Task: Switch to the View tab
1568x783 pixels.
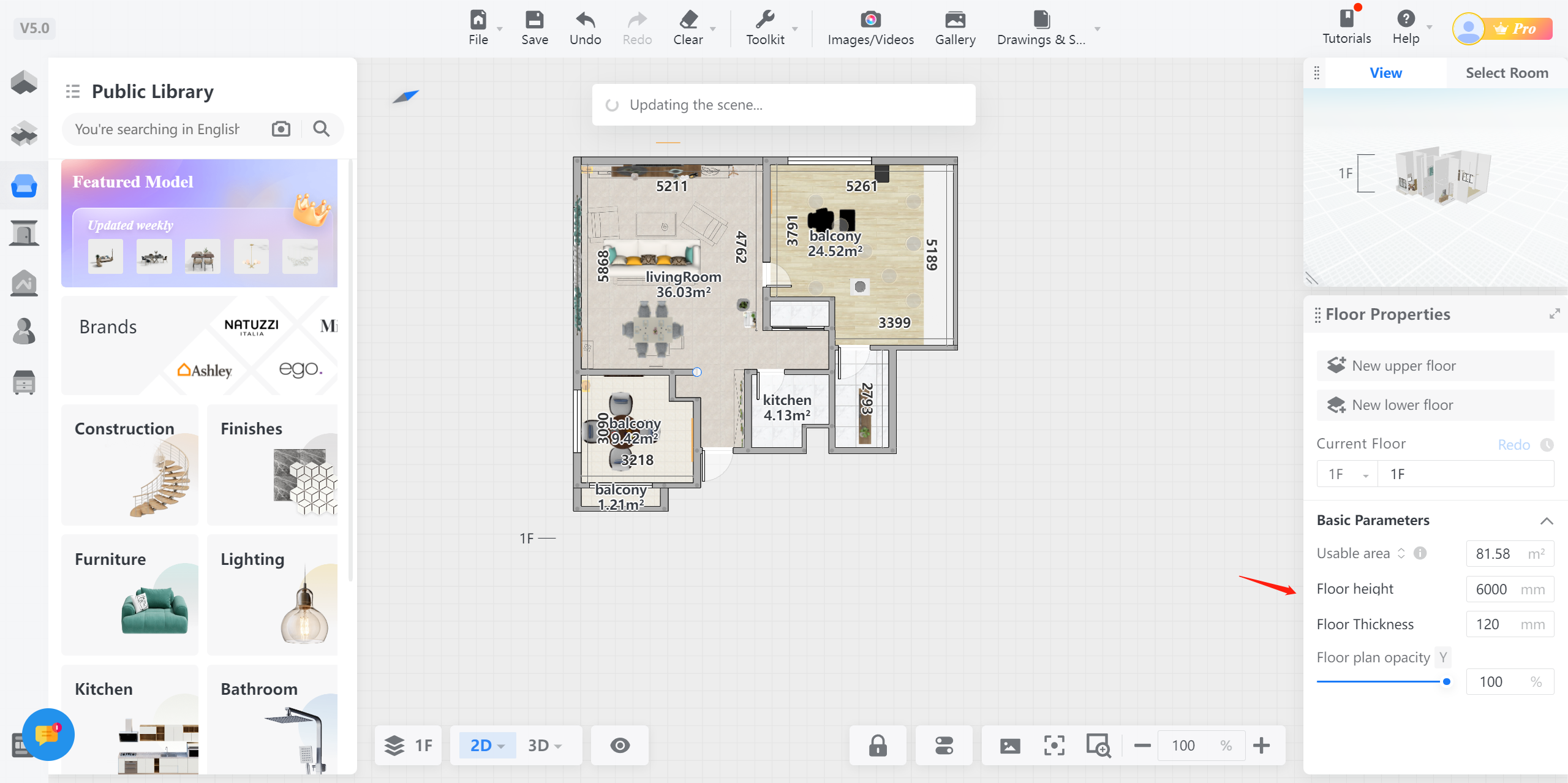Action: (1385, 73)
